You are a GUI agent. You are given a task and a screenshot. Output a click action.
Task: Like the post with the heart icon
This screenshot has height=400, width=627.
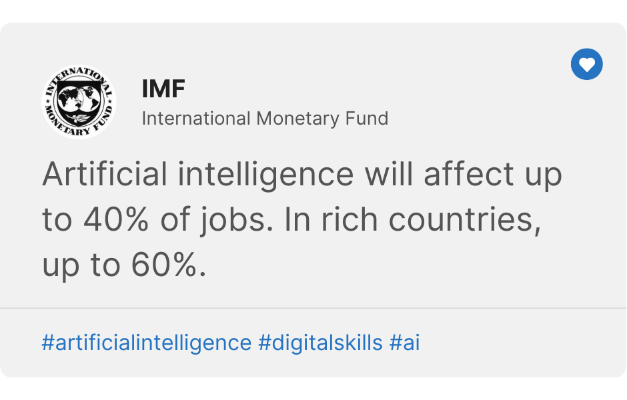coord(587,64)
